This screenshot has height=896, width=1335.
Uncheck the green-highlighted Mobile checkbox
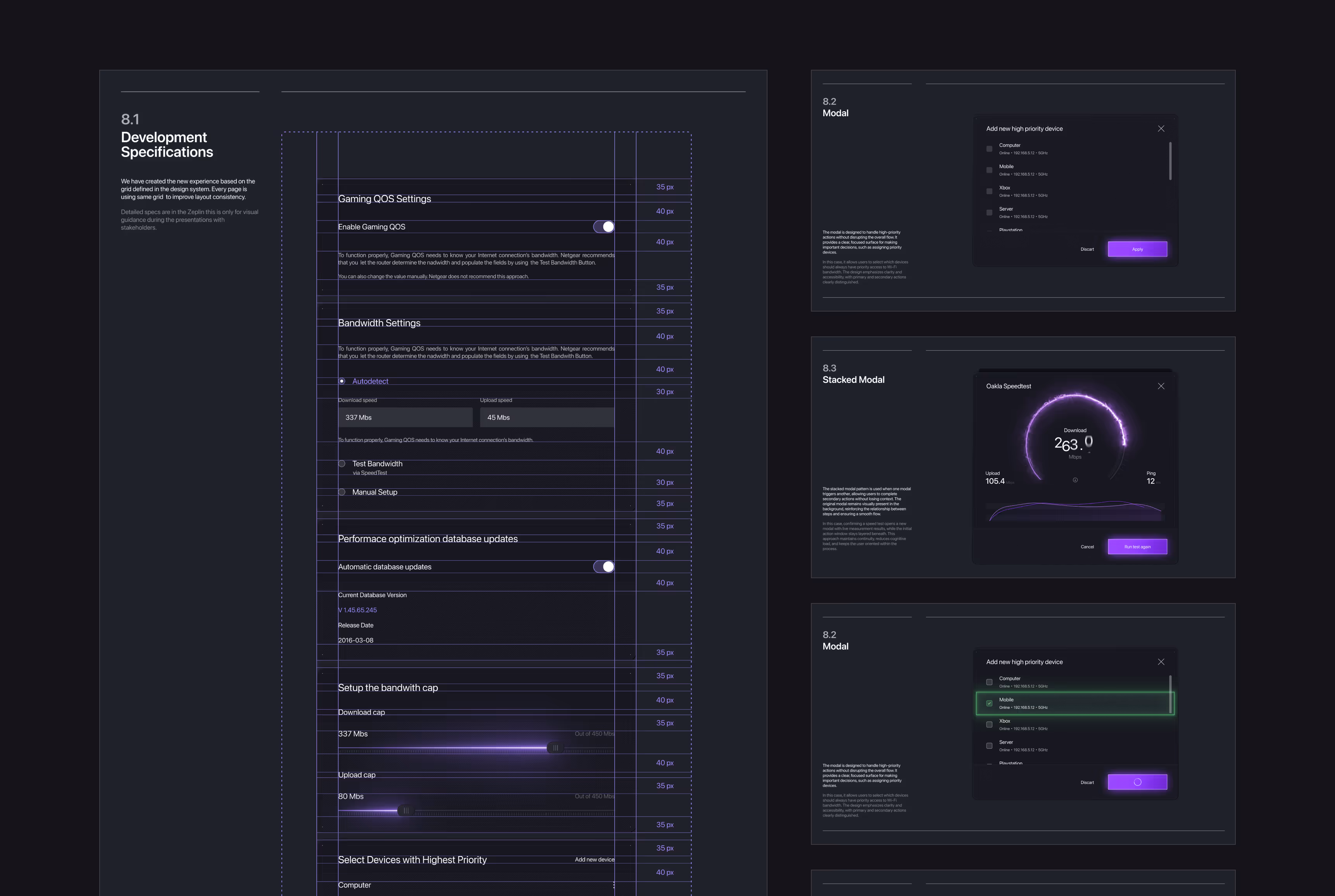click(x=989, y=703)
